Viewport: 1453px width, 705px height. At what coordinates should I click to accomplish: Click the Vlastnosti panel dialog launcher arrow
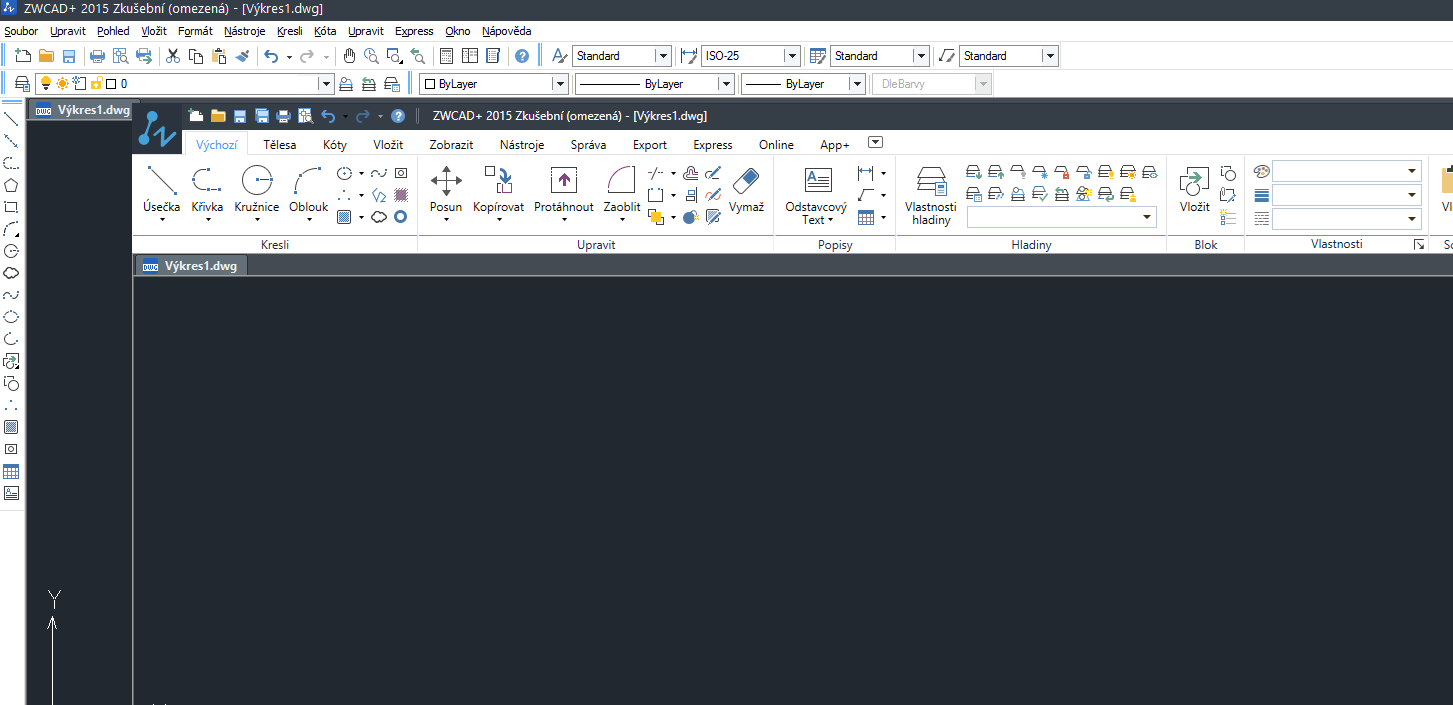[1419, 245]
